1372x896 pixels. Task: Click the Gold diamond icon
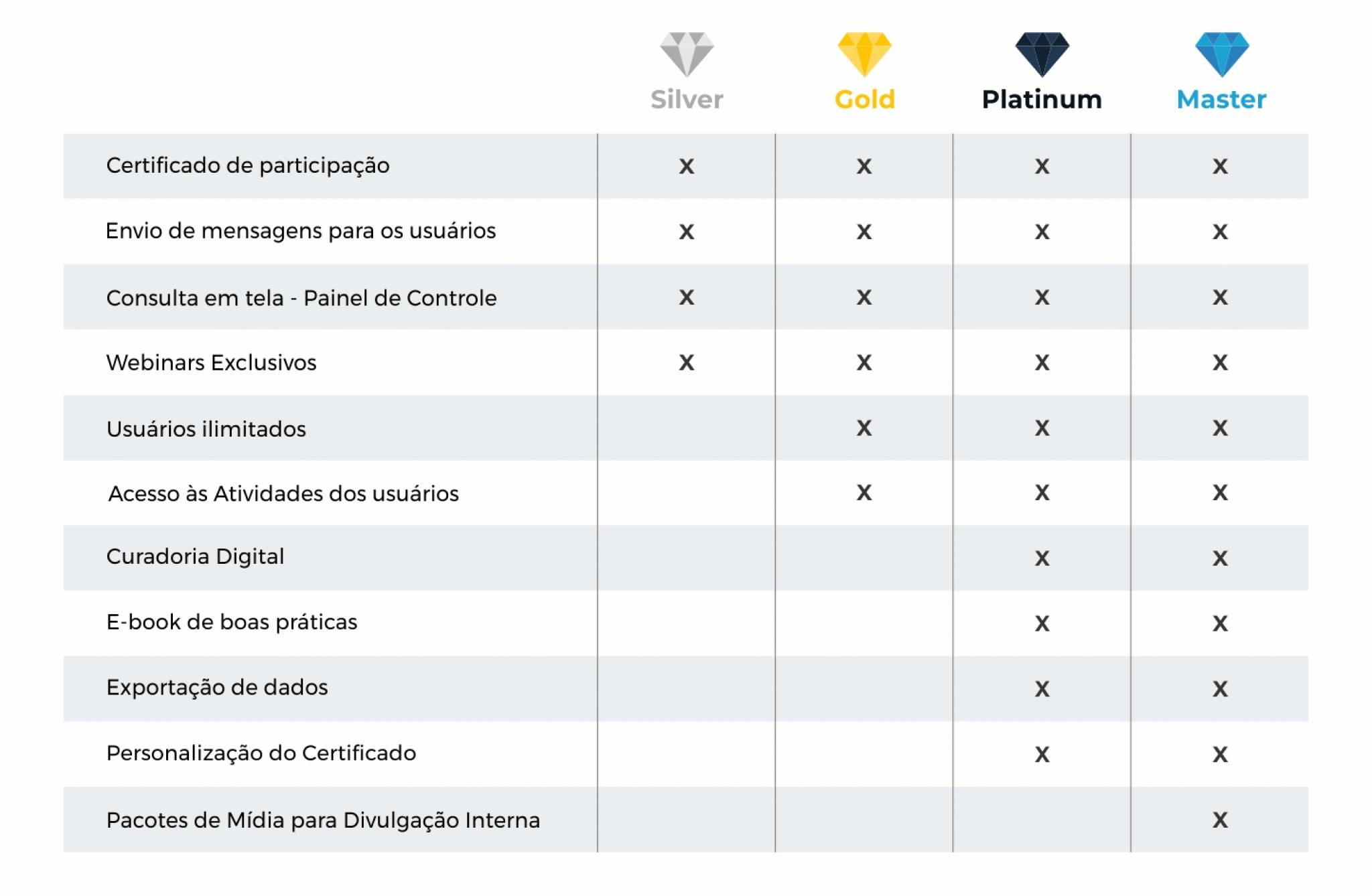tap(864, 54)
